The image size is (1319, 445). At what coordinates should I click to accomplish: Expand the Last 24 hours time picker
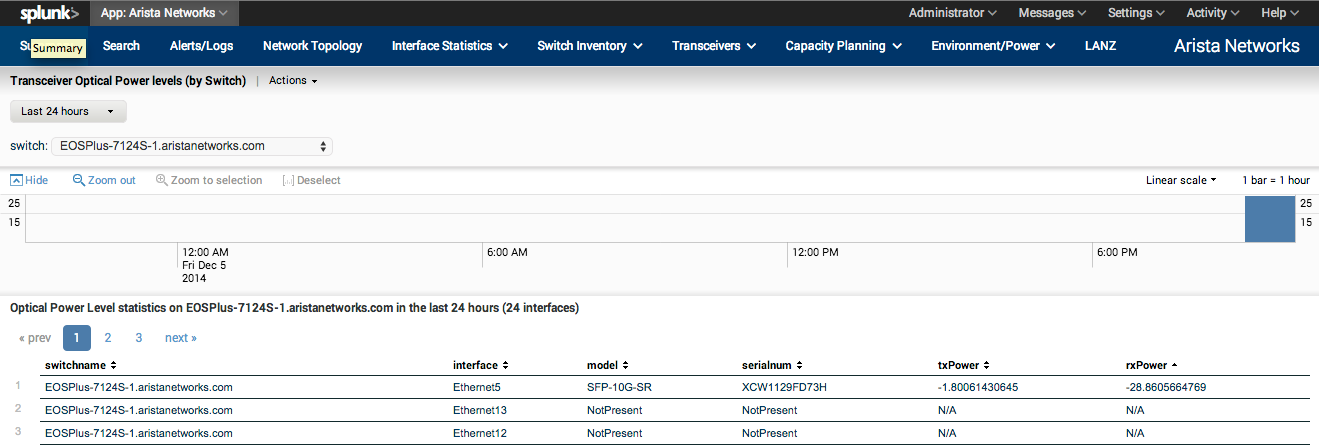click(x=68, y=111)
